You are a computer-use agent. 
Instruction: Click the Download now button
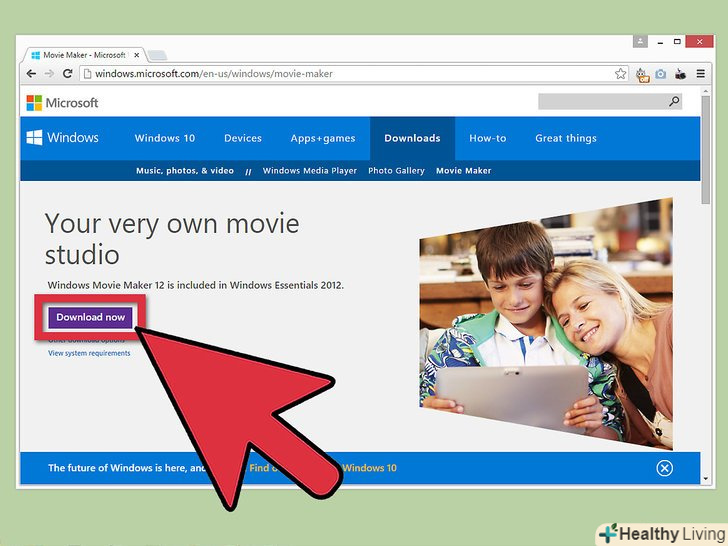(90, 317)
